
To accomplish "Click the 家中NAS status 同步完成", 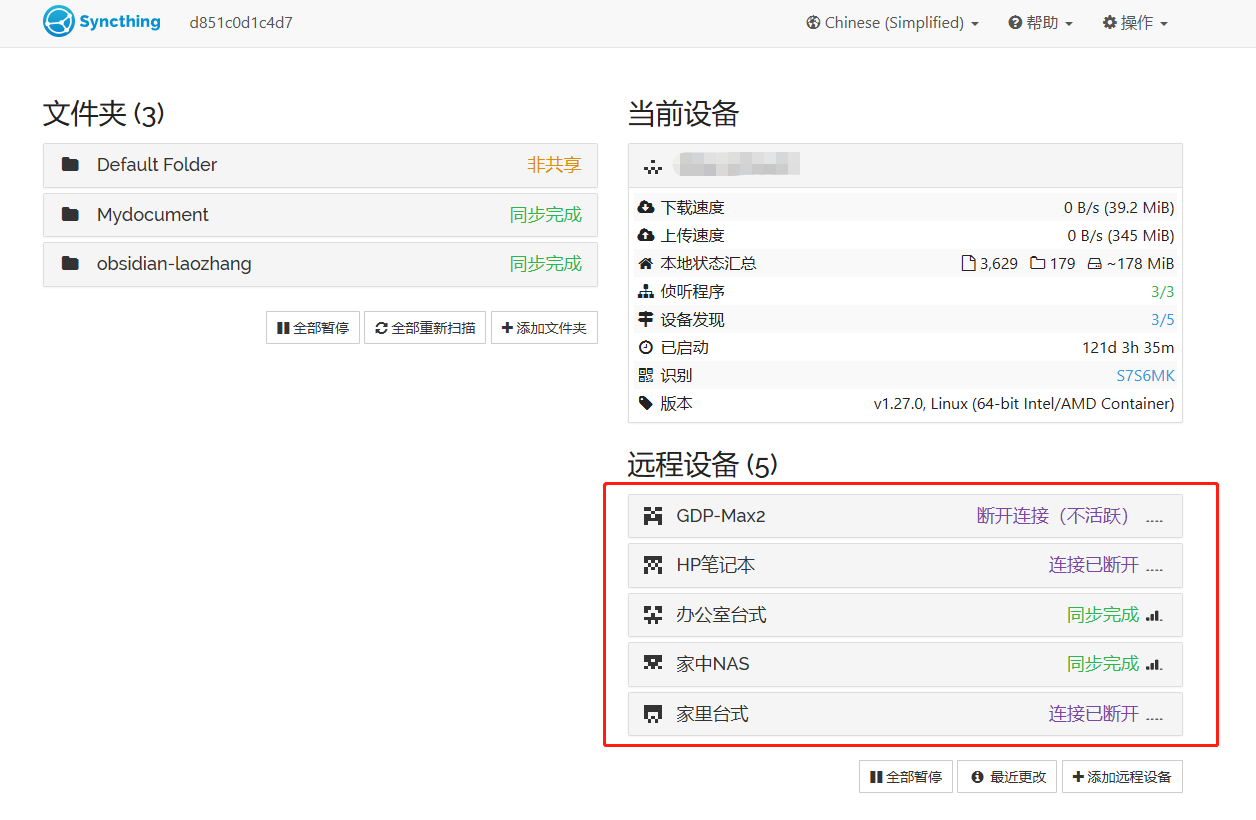I will pyautogui.click(x=1103, y=664).
